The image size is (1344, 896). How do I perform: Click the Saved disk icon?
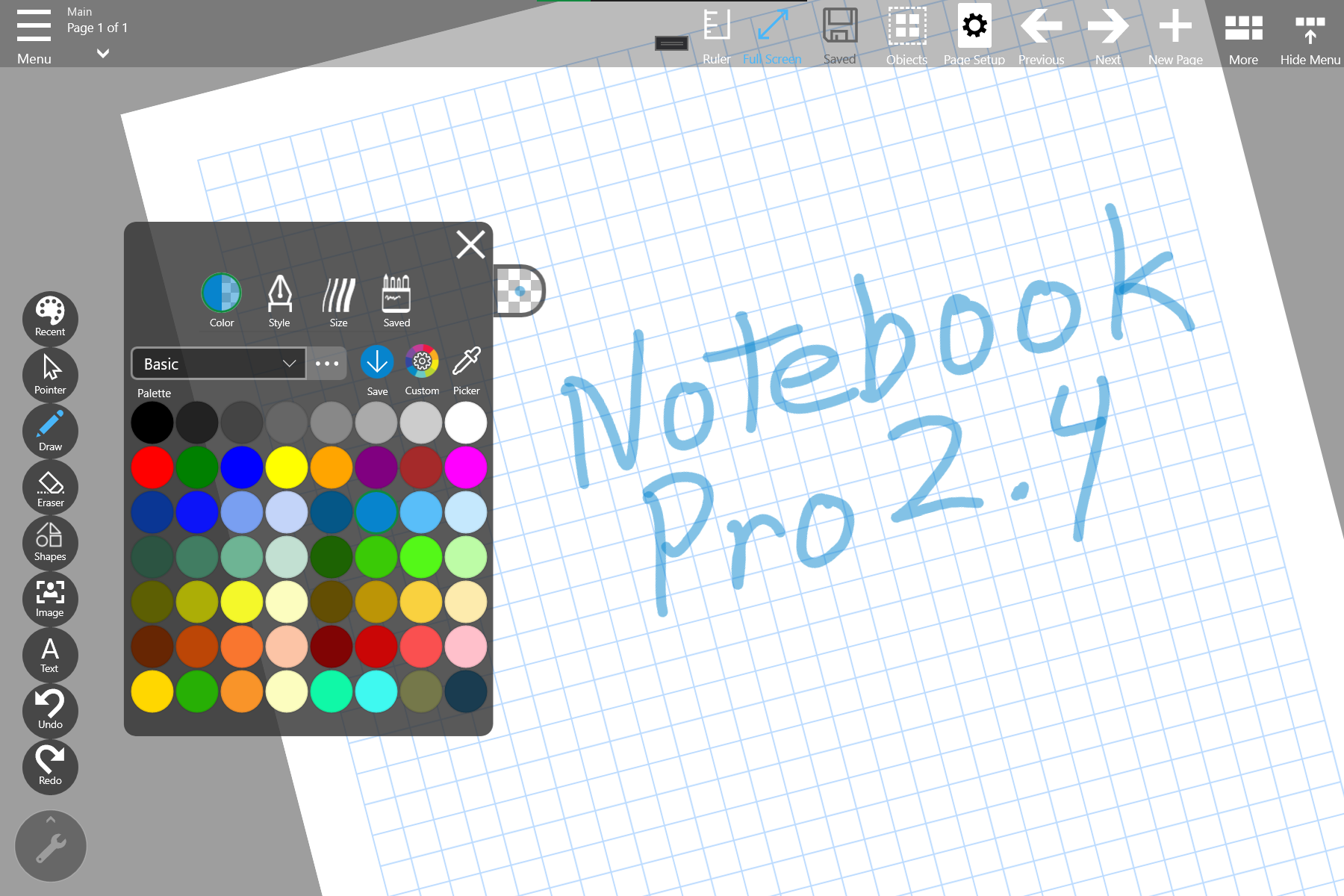click(x=840, y=34)
